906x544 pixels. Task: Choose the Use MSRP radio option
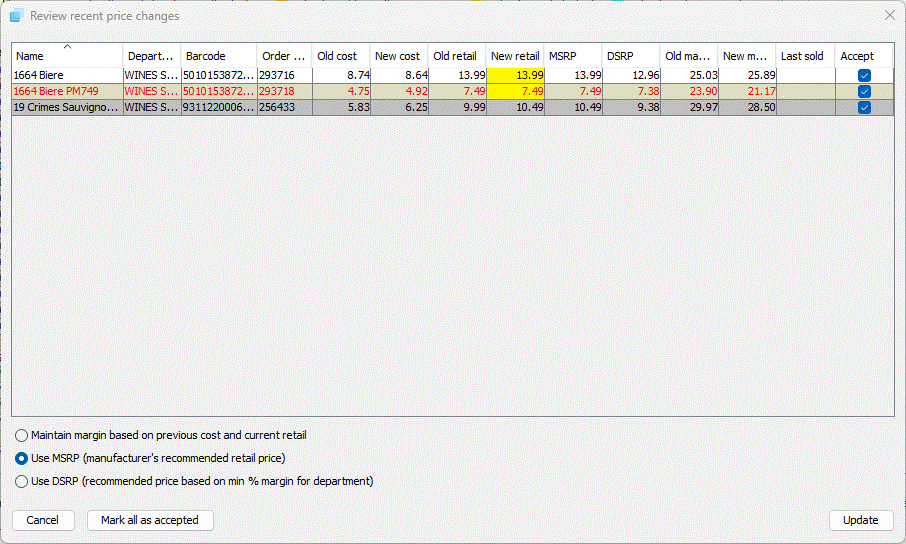pos(22,458)
